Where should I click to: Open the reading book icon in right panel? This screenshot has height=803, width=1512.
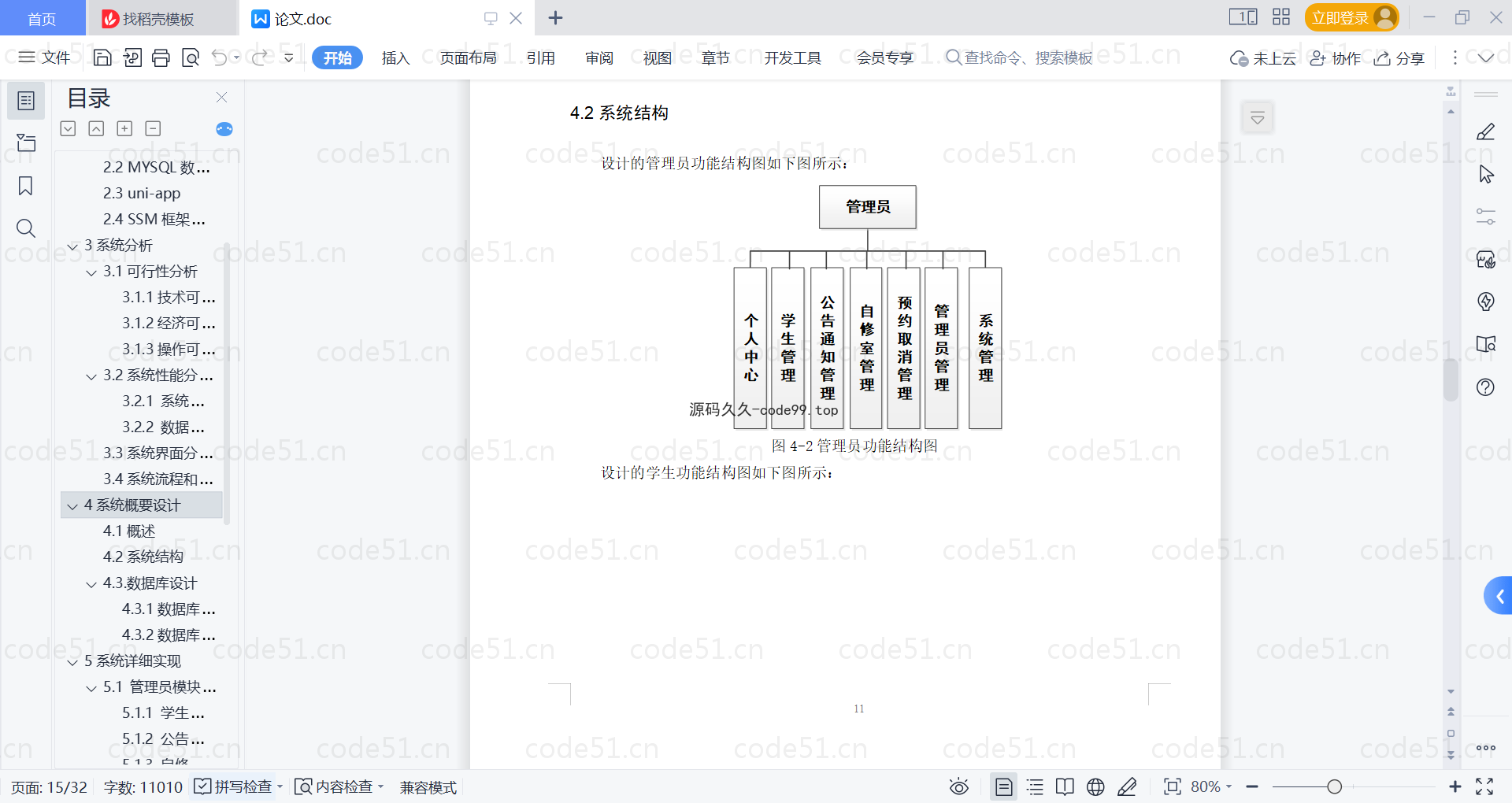pos(1486,344)
